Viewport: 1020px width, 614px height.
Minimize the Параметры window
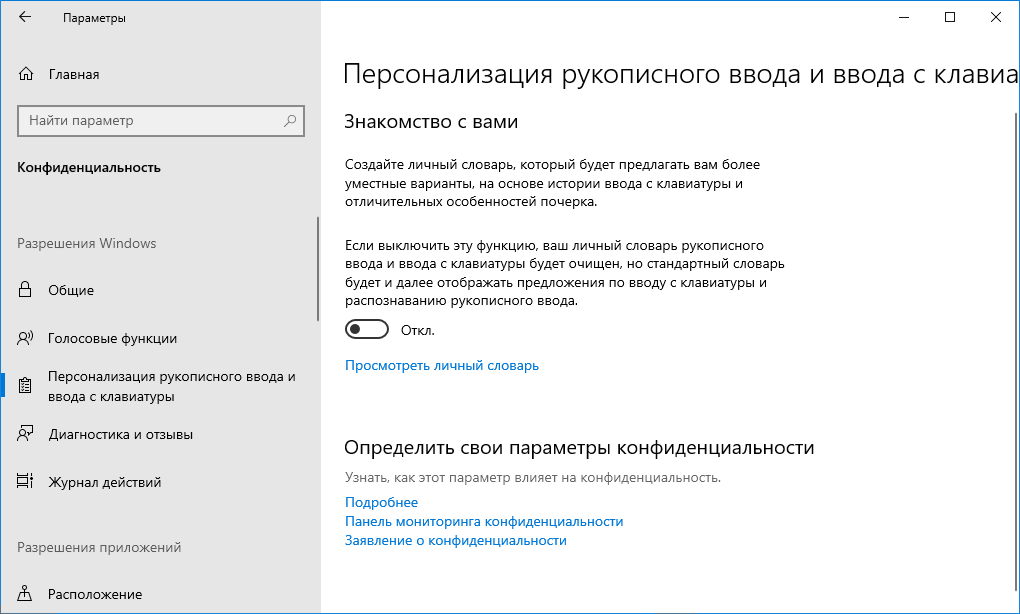point(904,18)
